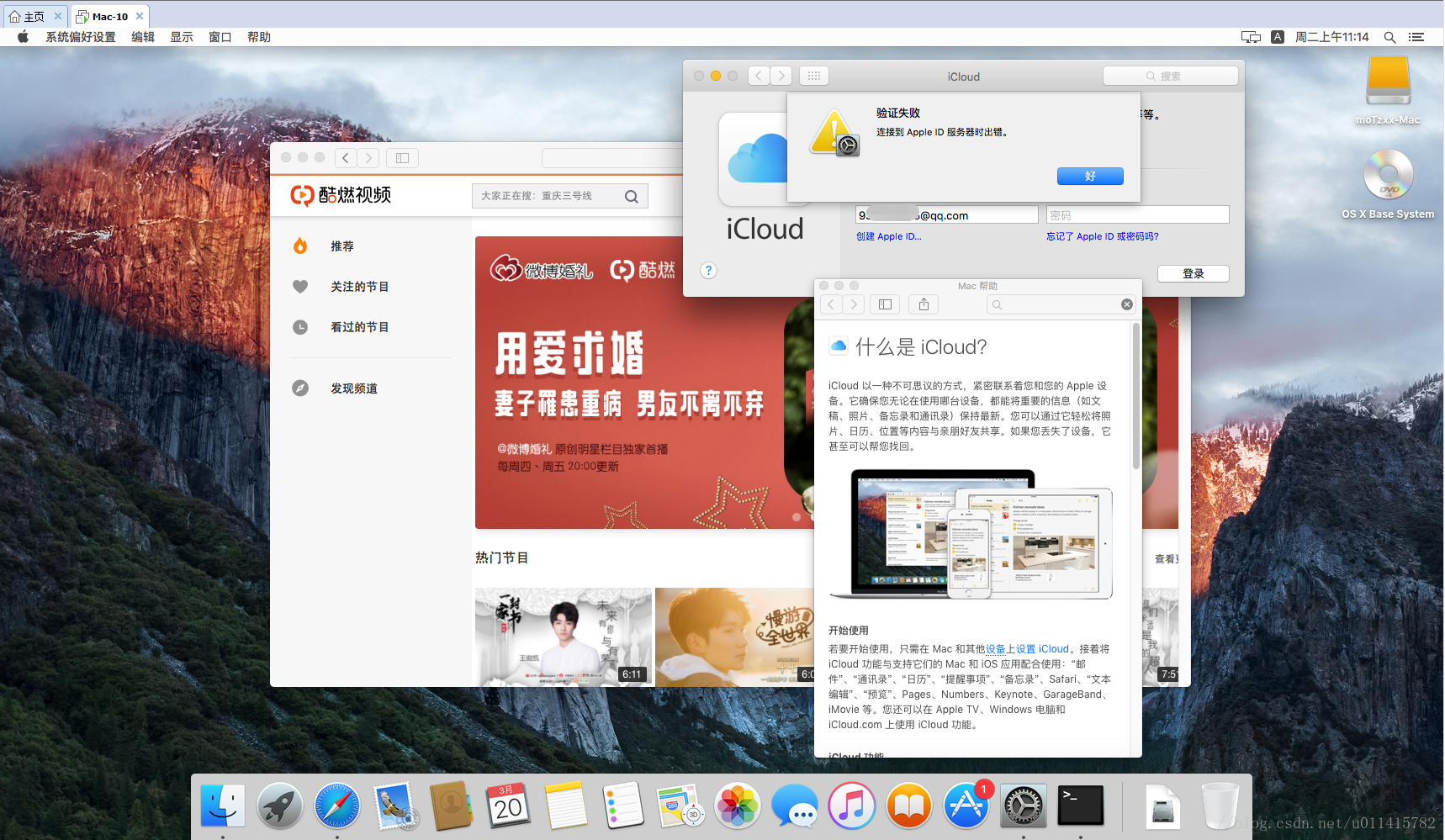Open 系统偏好设置 menu
The image size is (1445, 840).
point(81,37)
